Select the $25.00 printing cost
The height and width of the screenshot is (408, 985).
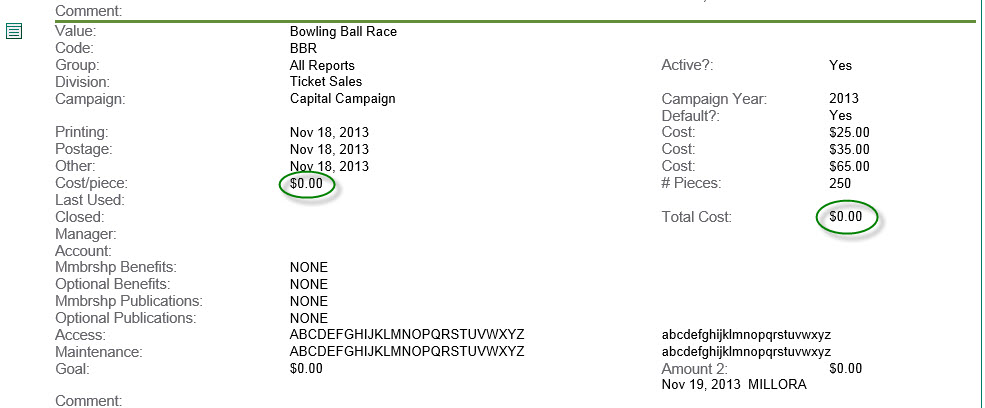click(849, 133)
